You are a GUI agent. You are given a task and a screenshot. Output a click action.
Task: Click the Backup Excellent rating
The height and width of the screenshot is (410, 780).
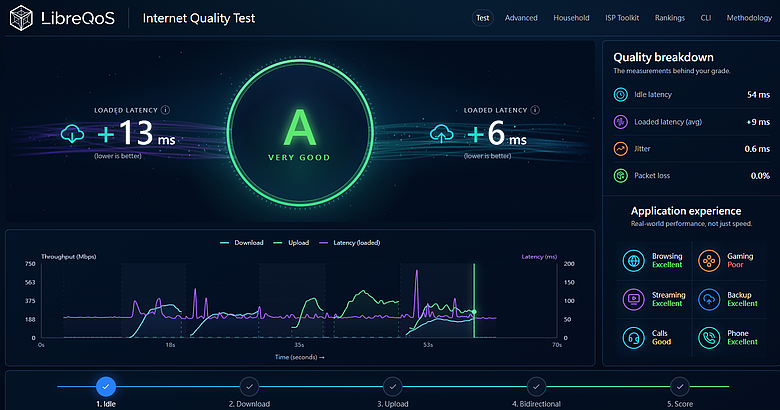[742, 304]
